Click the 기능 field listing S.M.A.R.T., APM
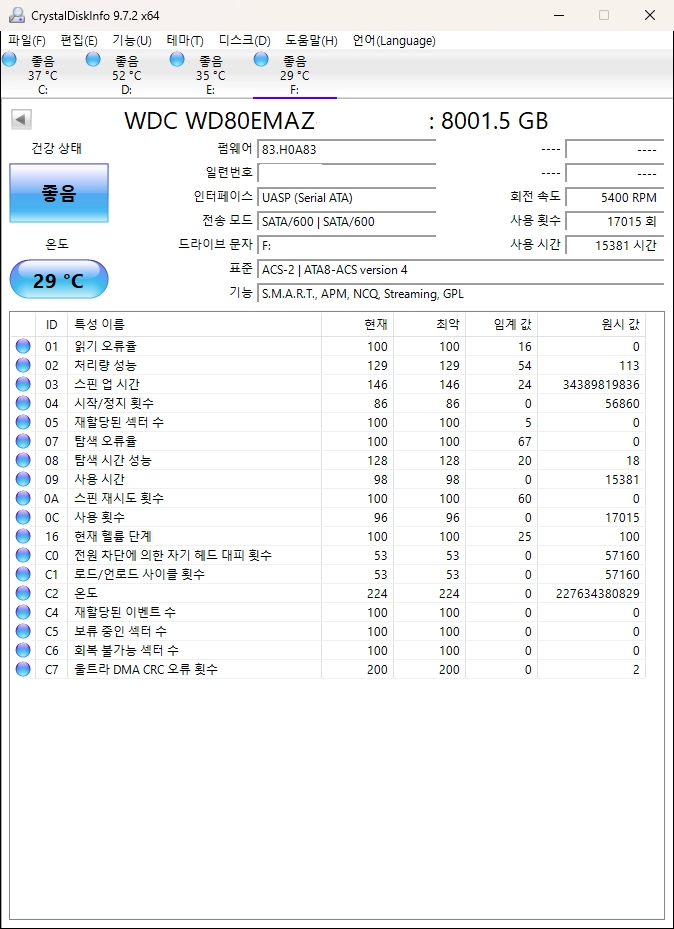The width and height of the screenshot is (674, 929). (460, 294)
